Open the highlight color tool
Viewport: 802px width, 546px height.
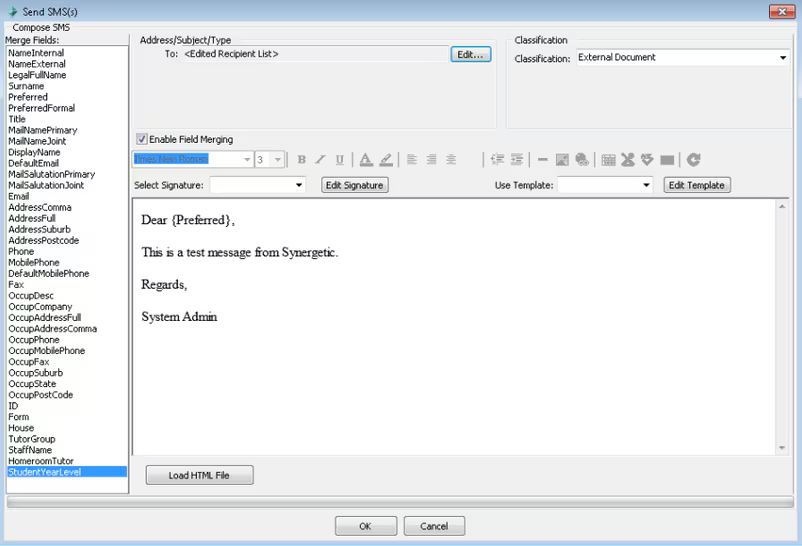pos(386,160)
